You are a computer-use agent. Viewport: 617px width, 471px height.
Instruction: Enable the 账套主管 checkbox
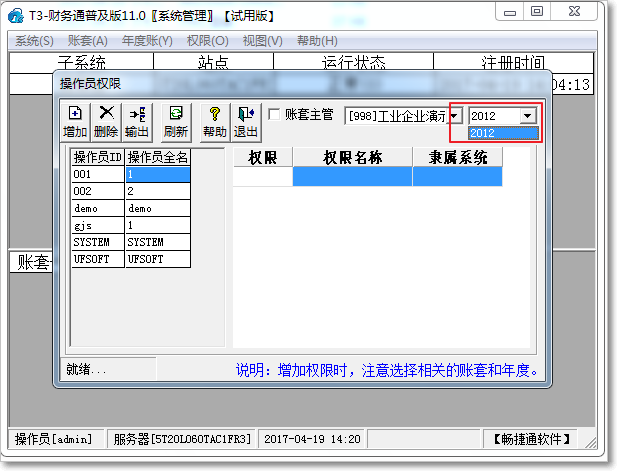(x=275, y=115)
